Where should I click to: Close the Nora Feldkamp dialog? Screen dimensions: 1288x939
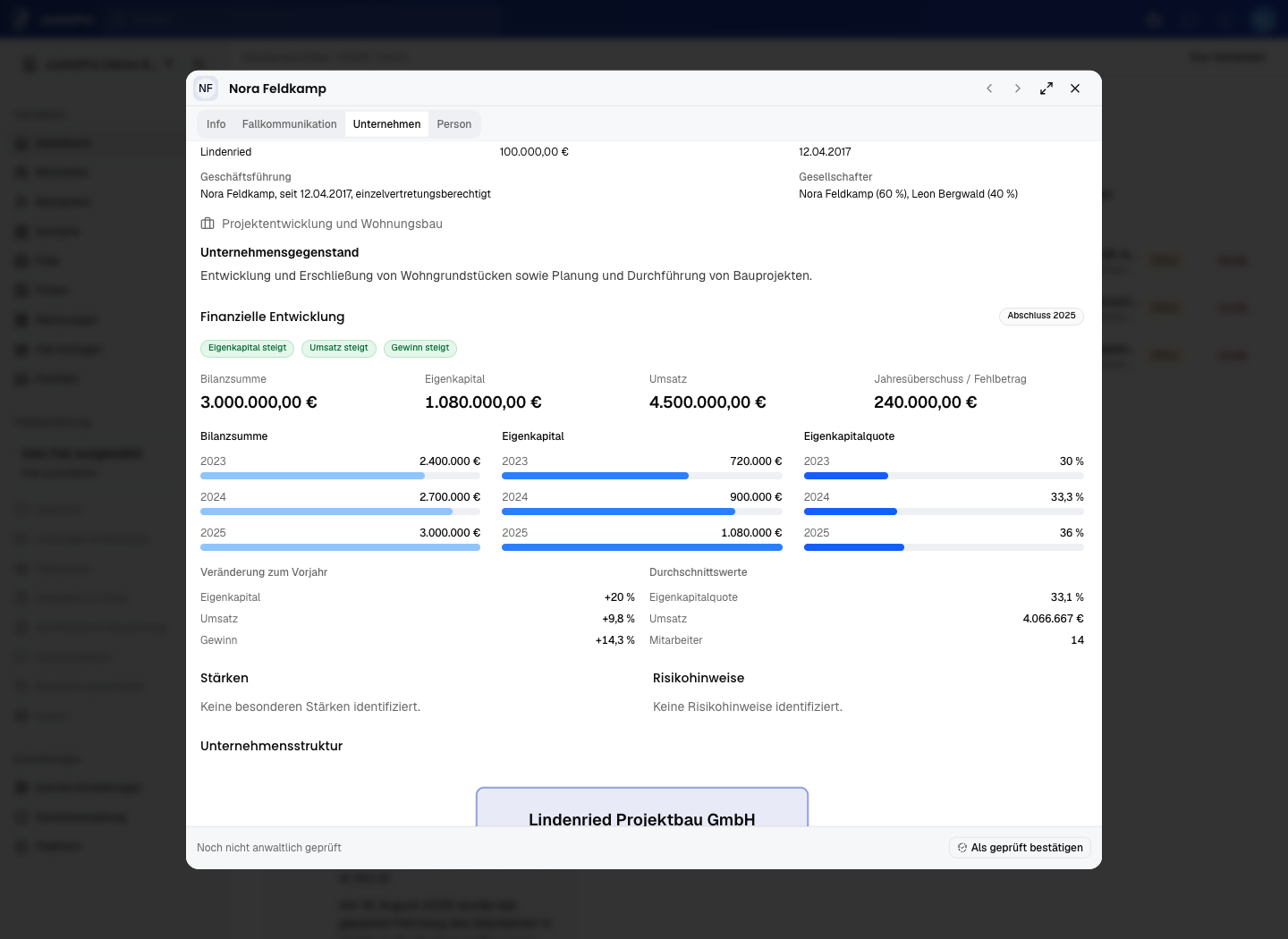pyautogui.click(x=1075, y=89)
